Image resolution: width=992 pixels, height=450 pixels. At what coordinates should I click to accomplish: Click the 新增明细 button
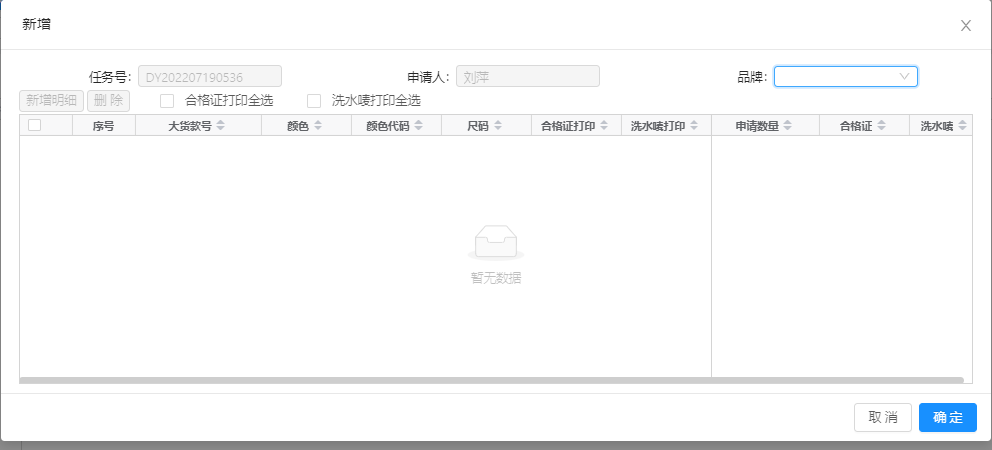[52, 101]
